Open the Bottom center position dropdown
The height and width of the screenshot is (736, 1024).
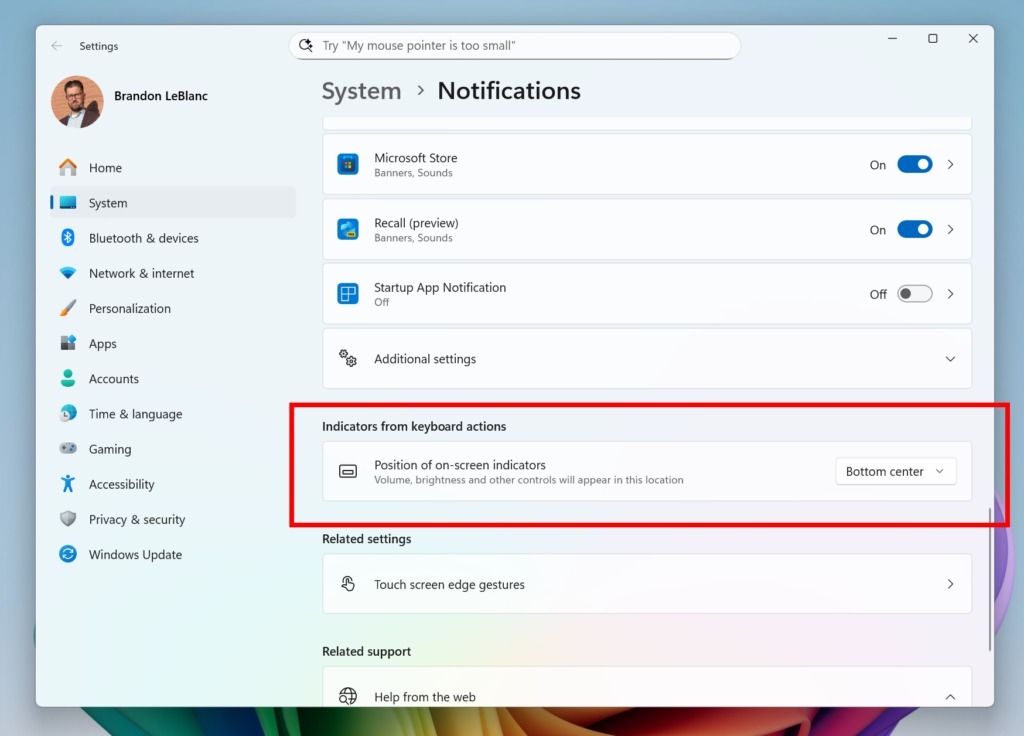coord(895,471)
